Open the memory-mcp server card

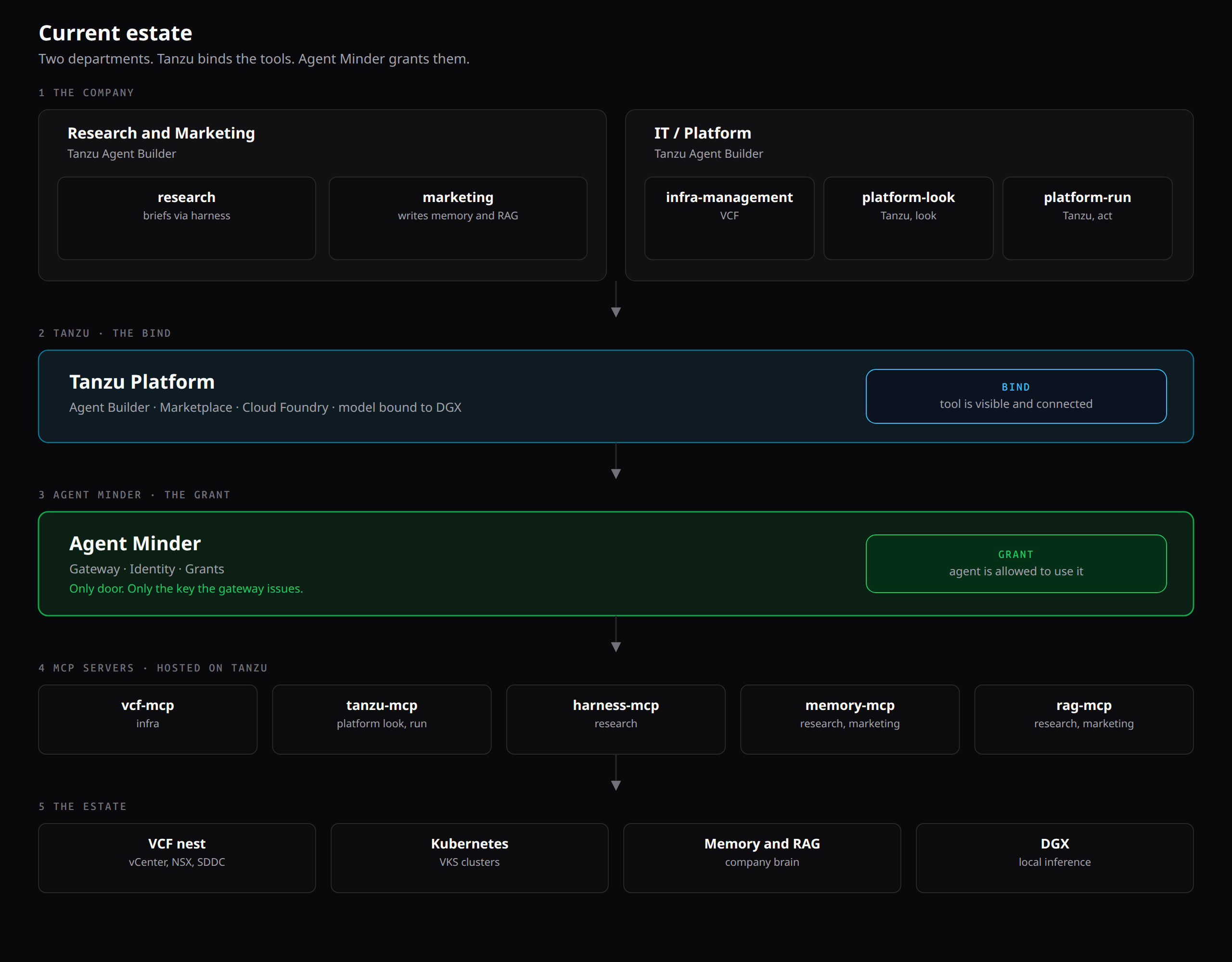pos(849,719)
